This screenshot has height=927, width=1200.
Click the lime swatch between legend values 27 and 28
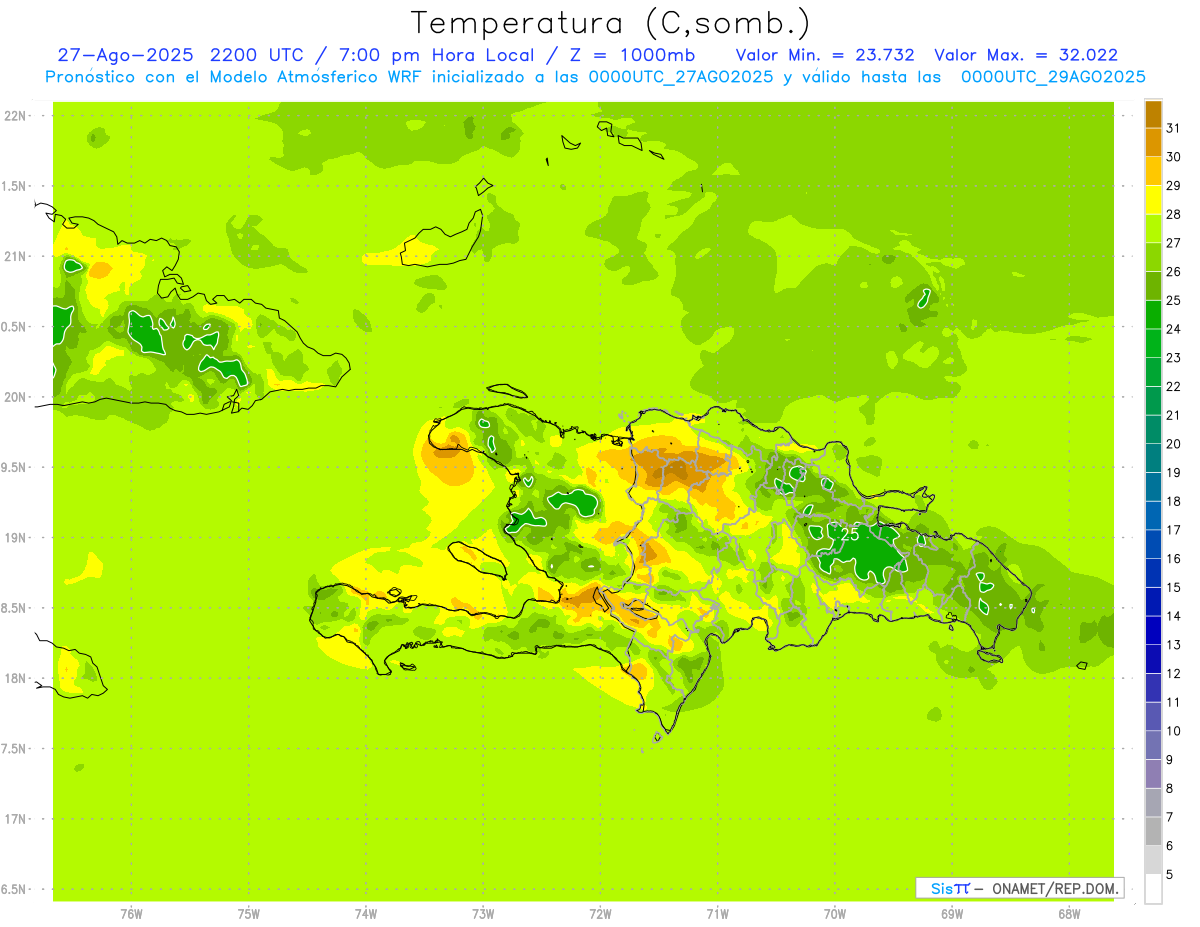click(1153, 228)
